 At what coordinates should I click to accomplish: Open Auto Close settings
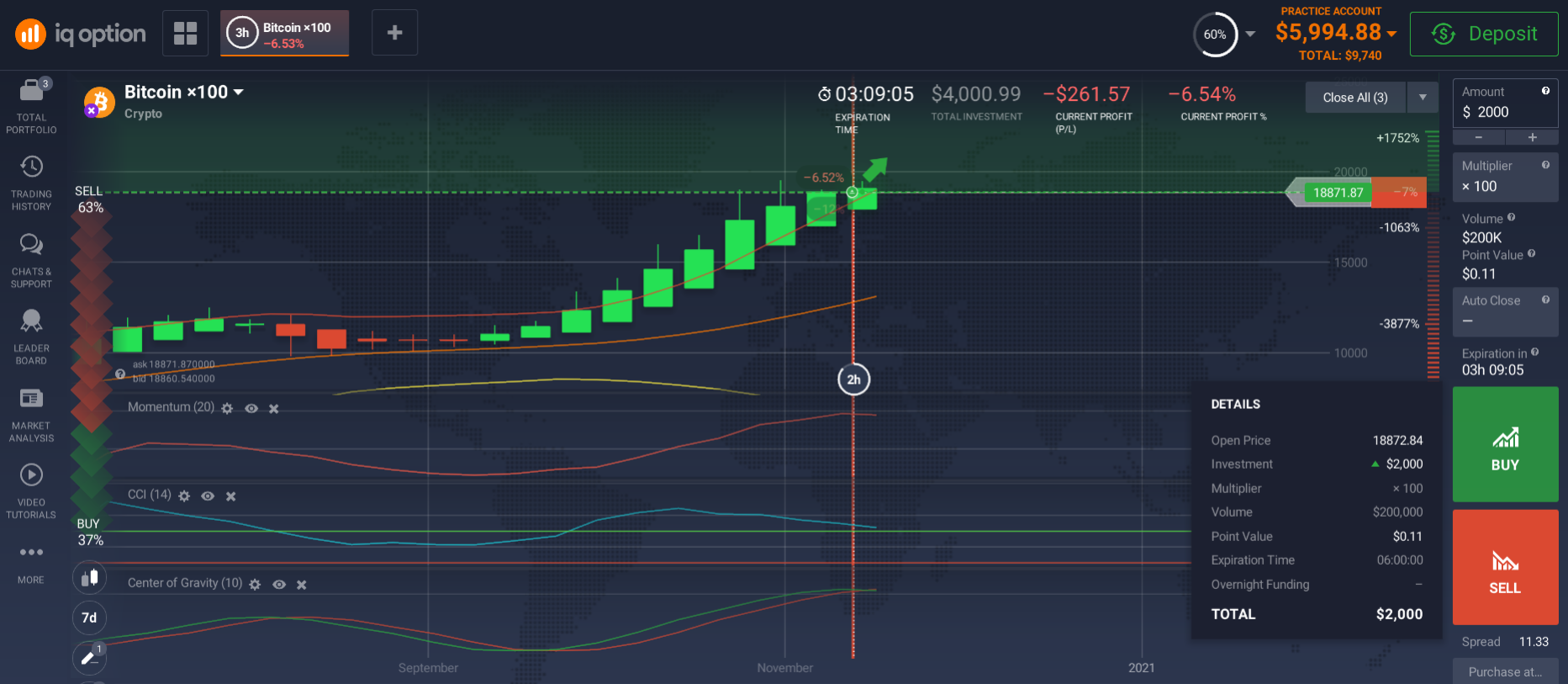(x=1505, y=311)
